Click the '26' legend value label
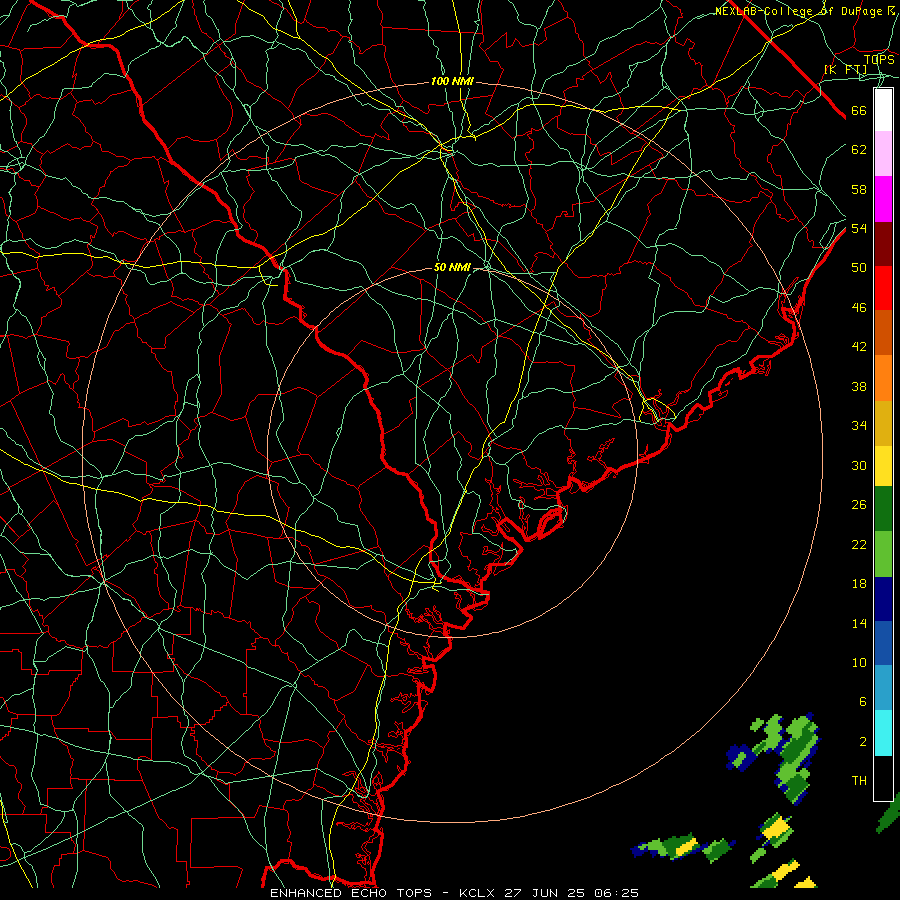The height and width of the screenshot is (900, 900). pos(859,505)
